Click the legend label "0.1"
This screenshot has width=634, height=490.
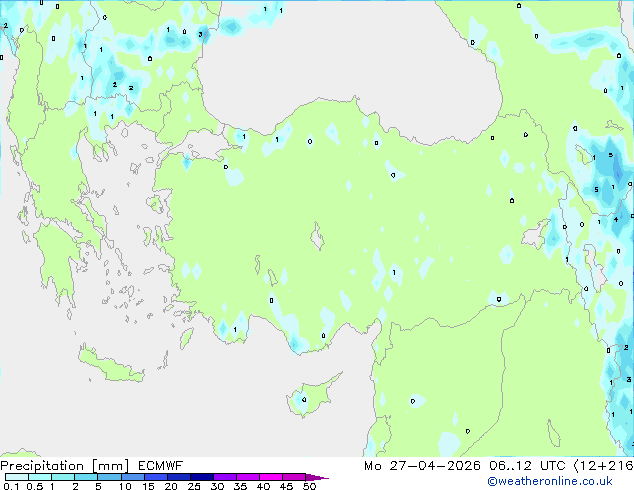coord(11,486)
